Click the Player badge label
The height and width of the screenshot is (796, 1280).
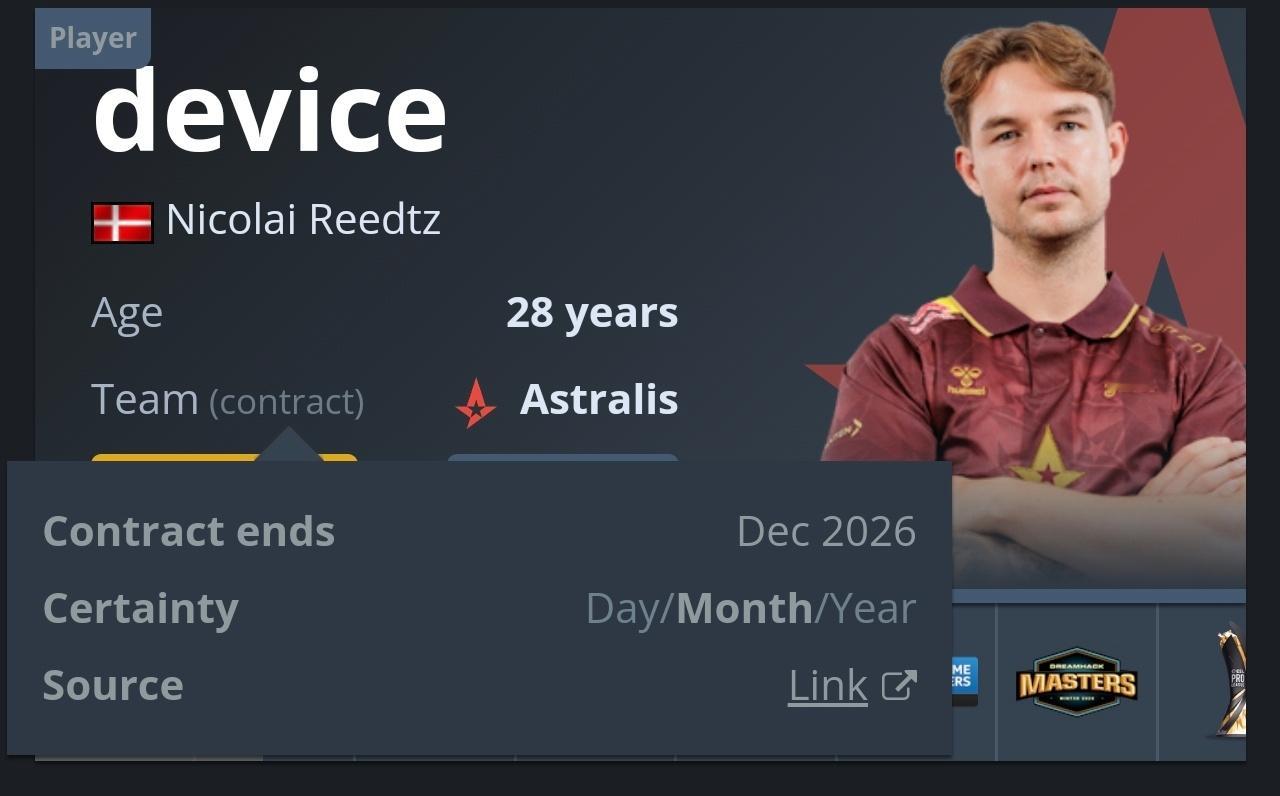tap(93, 38)
